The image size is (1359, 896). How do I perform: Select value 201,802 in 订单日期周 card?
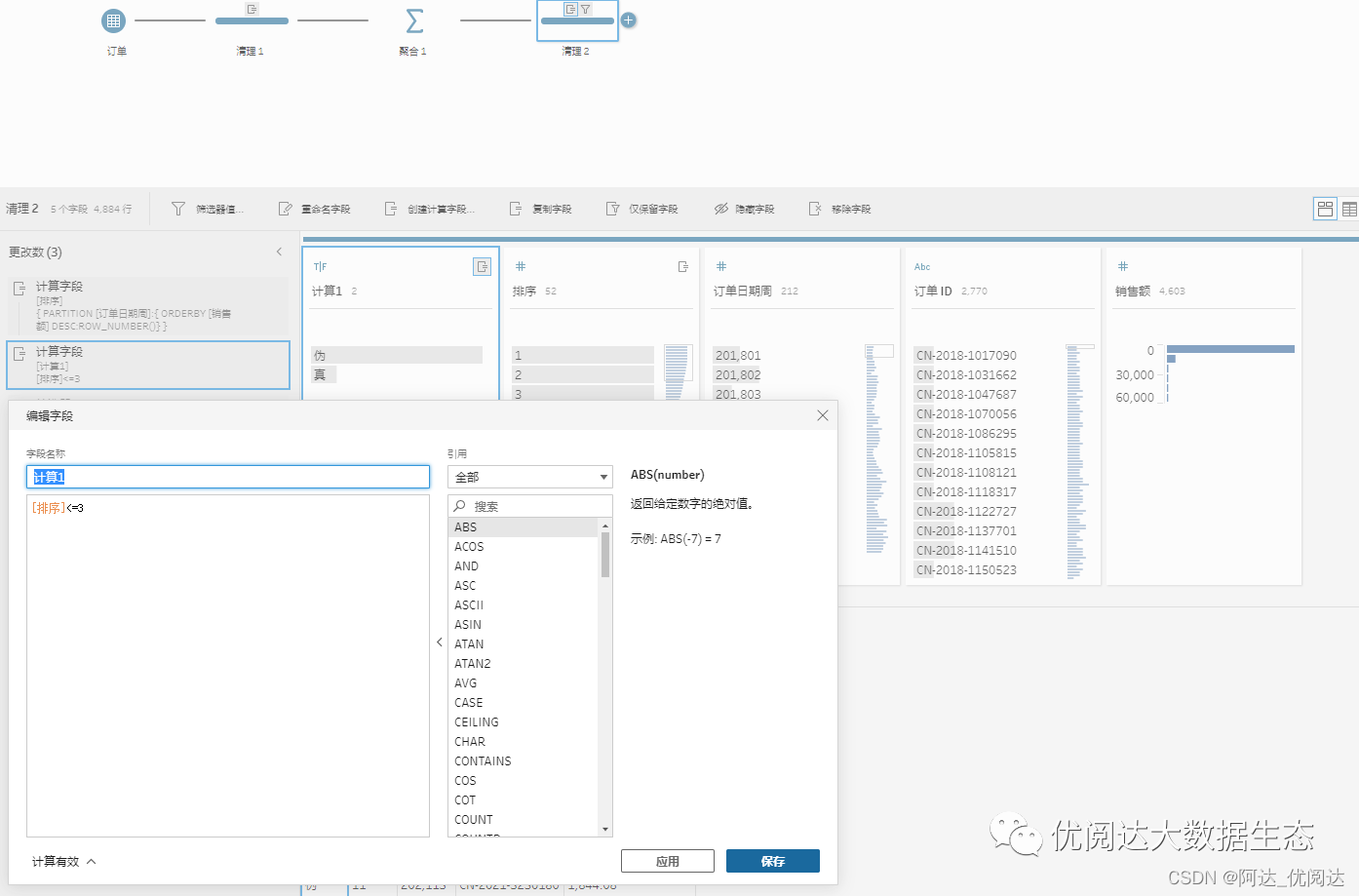(x=737, y=374)
